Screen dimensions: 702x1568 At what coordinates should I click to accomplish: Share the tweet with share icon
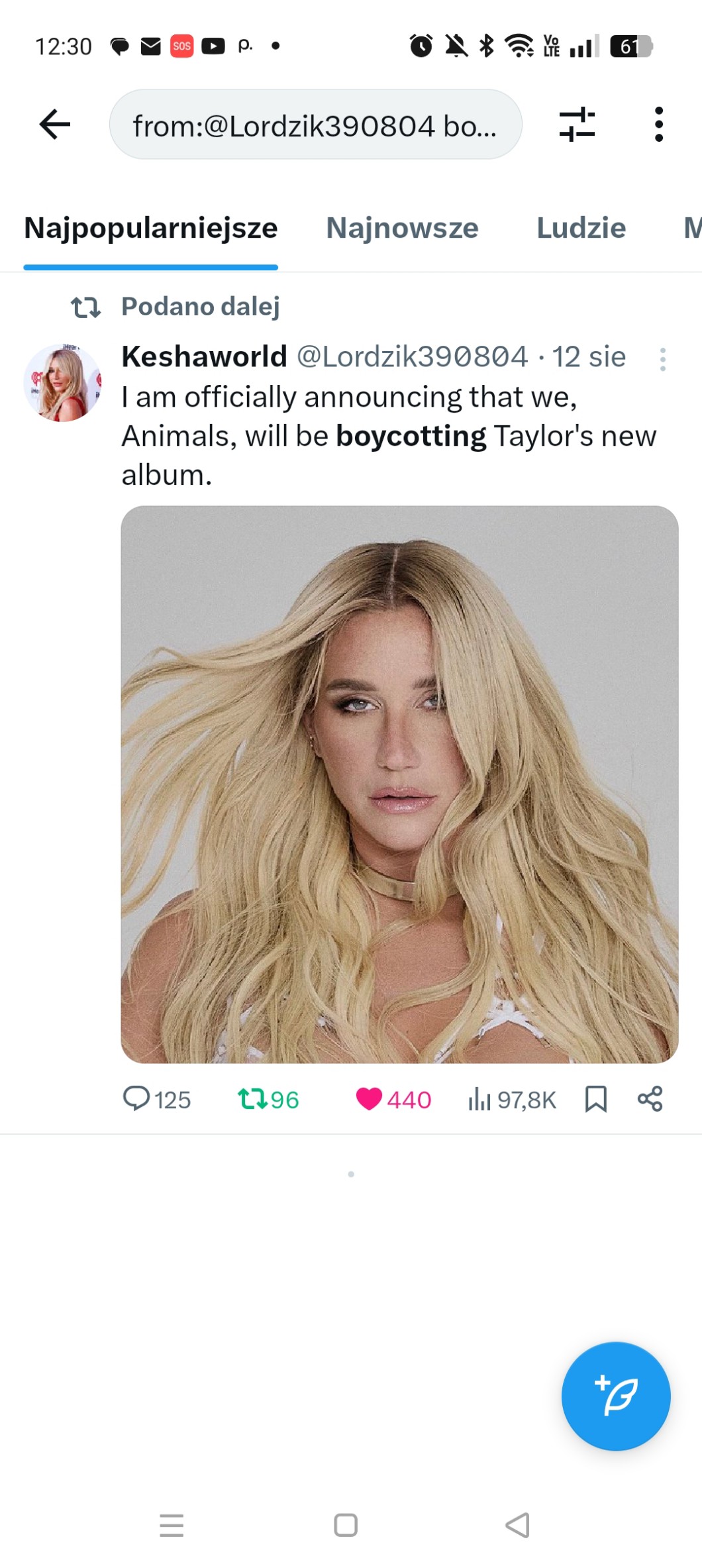(650, 1098)
